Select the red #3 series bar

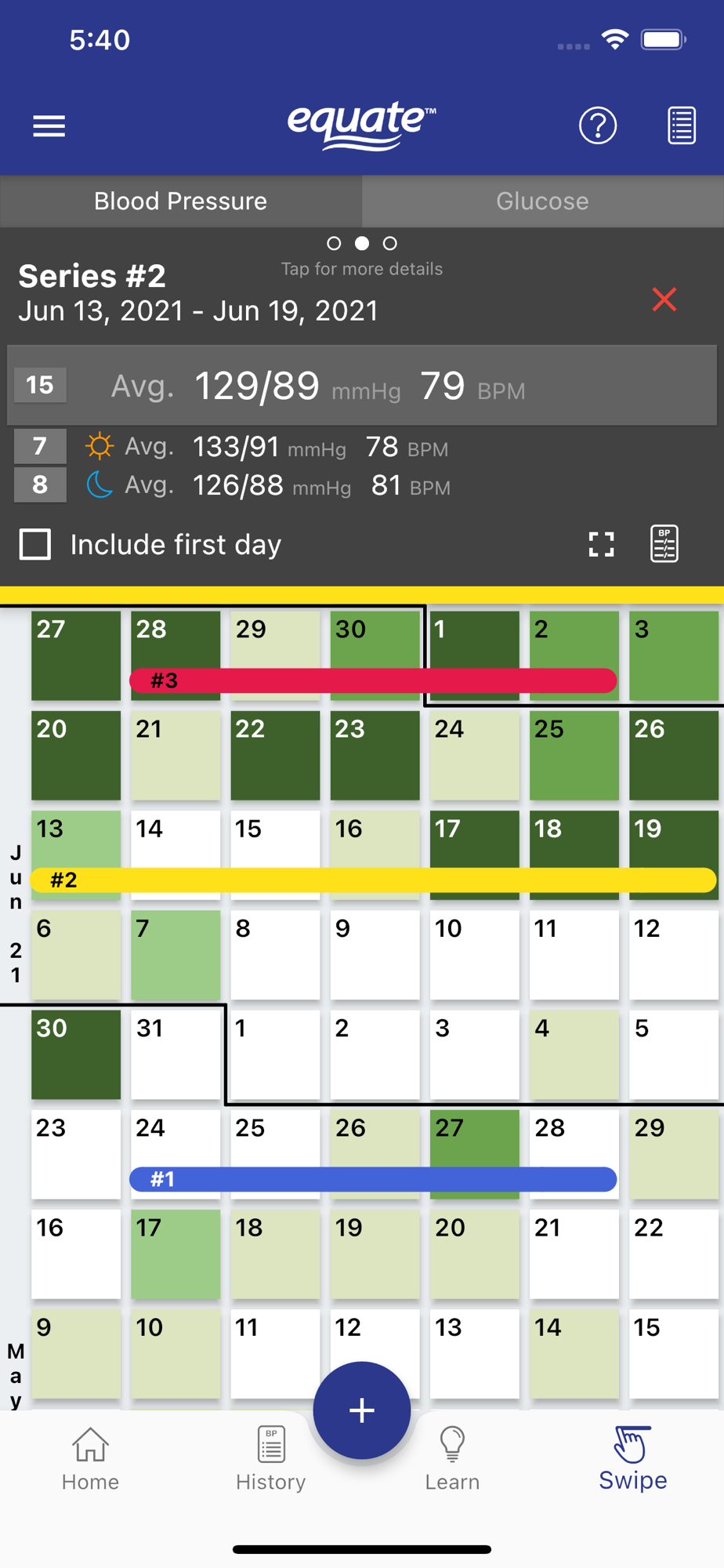(373, 680)
